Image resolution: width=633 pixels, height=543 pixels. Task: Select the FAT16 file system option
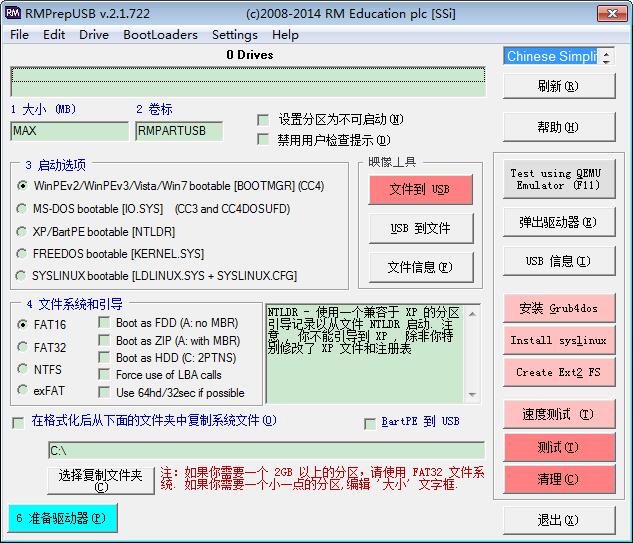click(23, 324)
